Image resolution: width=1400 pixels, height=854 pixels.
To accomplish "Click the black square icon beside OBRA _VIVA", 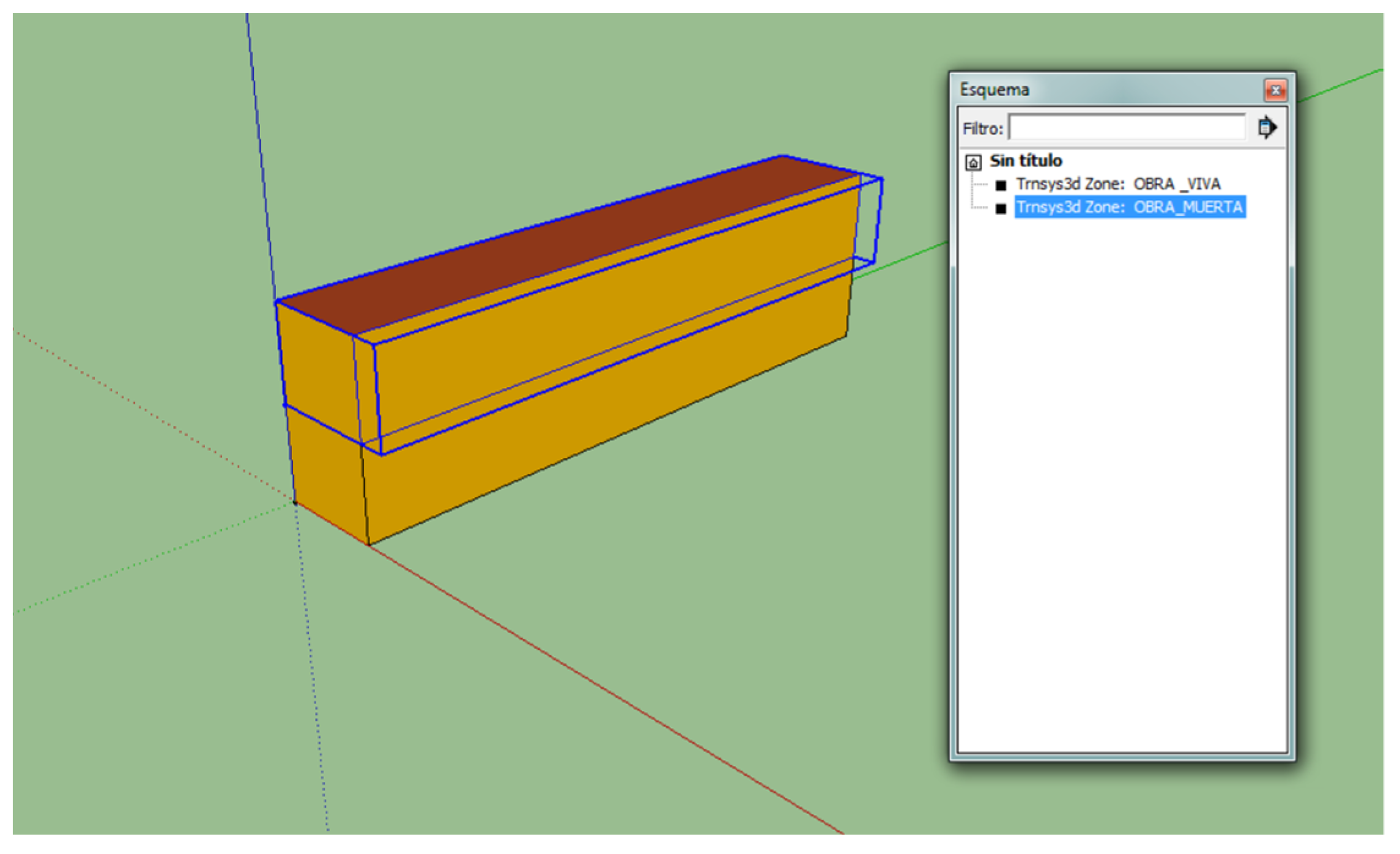I will [1001, 185].
